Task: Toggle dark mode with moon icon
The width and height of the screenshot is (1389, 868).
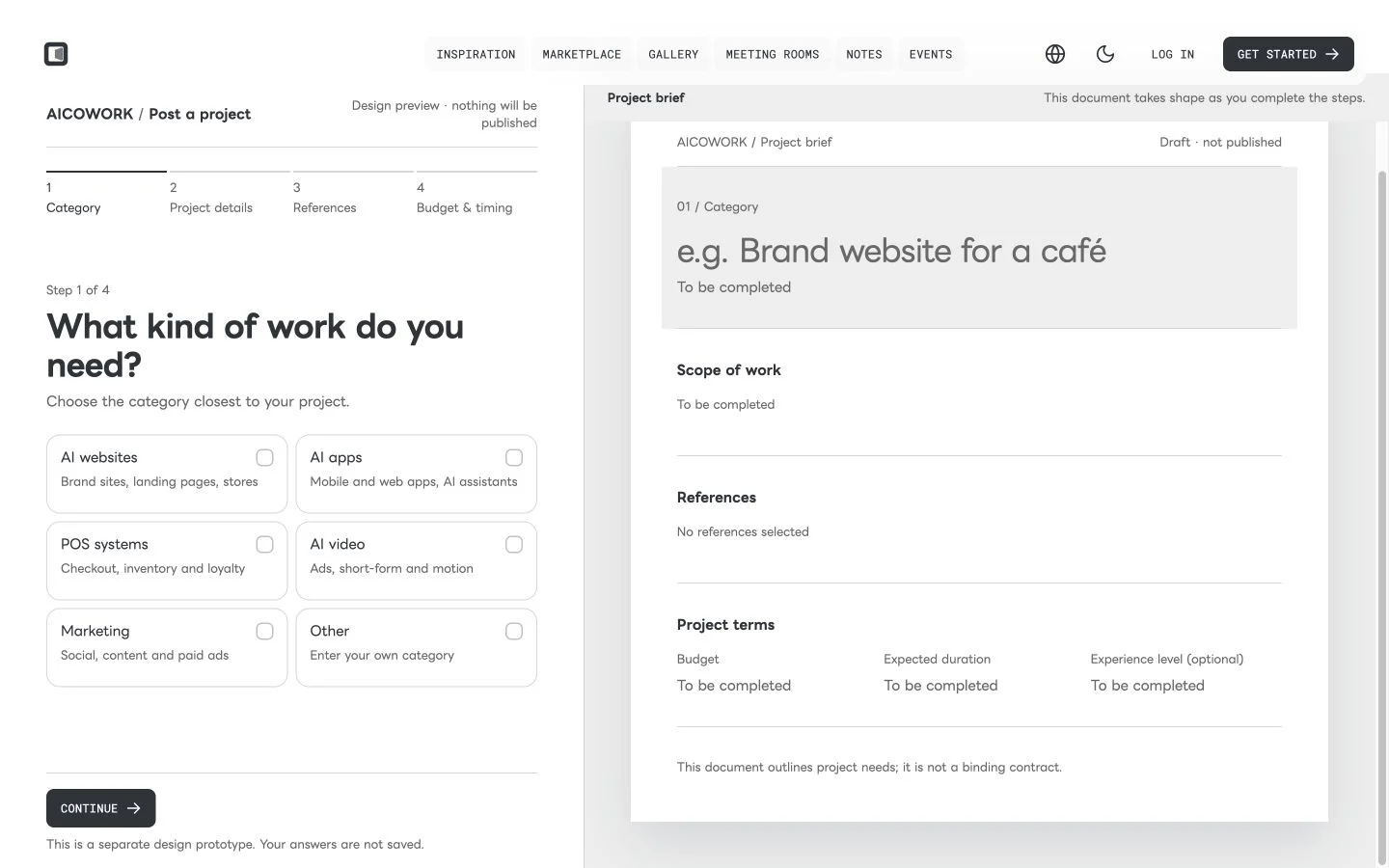Action: pos(1105,54)
